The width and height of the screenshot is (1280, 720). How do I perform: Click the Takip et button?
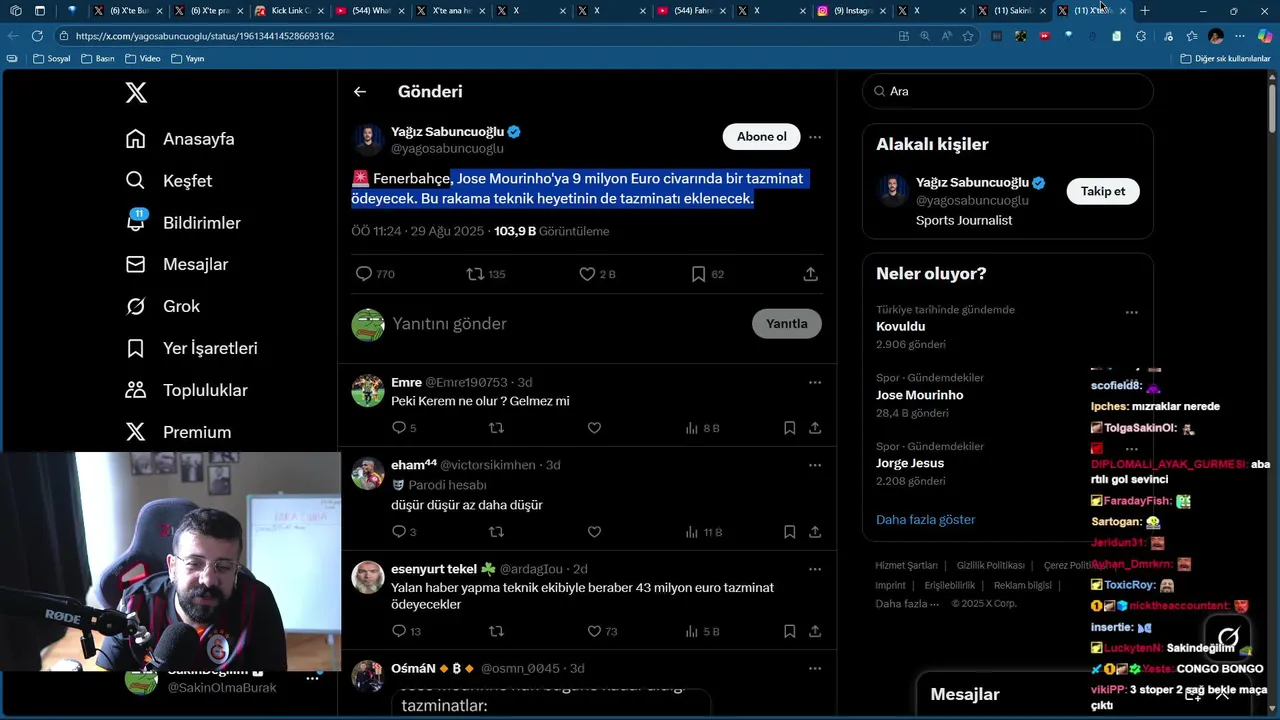pos(1103,191)
